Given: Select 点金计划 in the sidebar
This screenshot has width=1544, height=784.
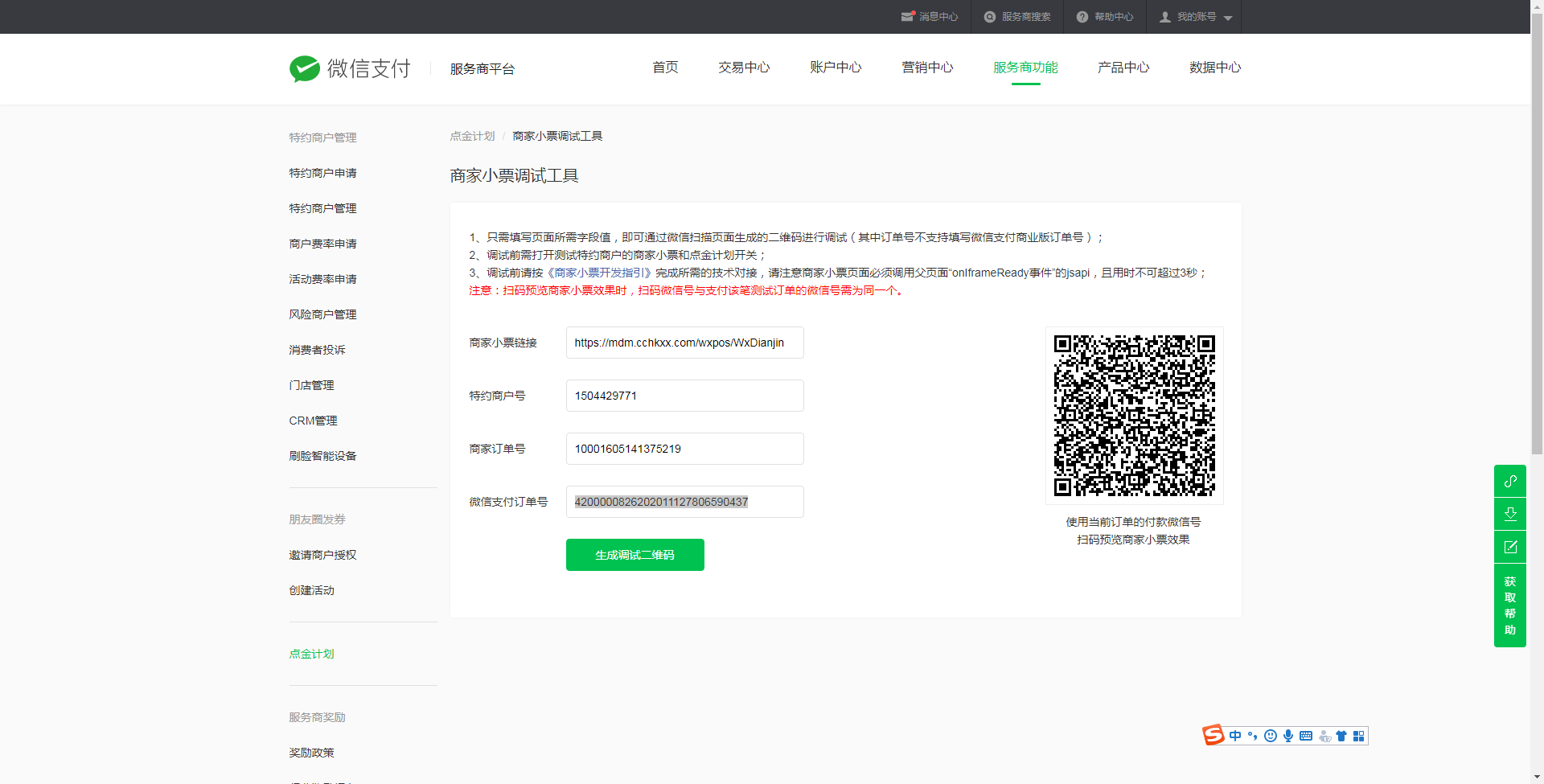Looking at the screenshot, I should pos(311,654).
